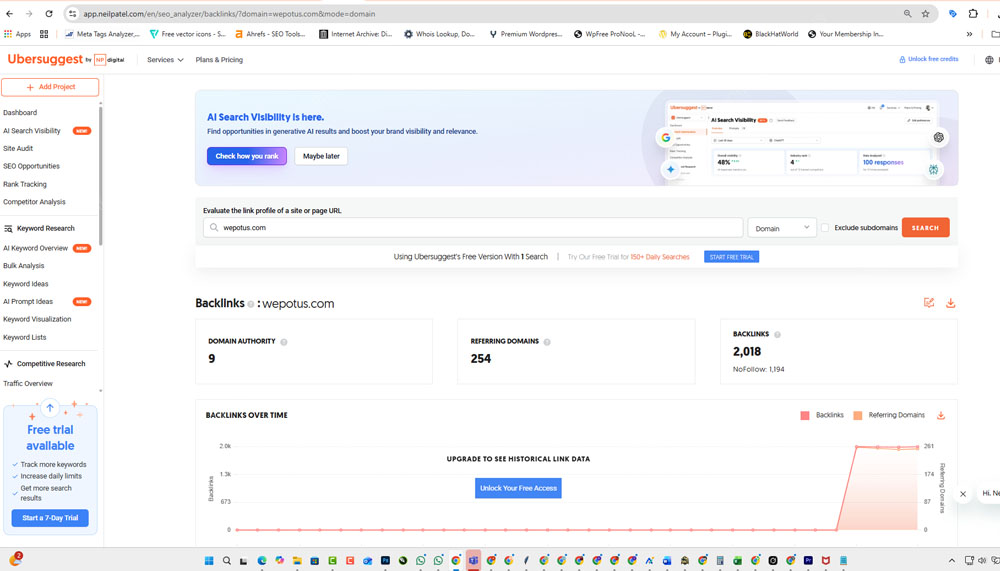Open the browser extensions puzzle icon
Screen dimensions: 1000x571
(x=973, y=13)
